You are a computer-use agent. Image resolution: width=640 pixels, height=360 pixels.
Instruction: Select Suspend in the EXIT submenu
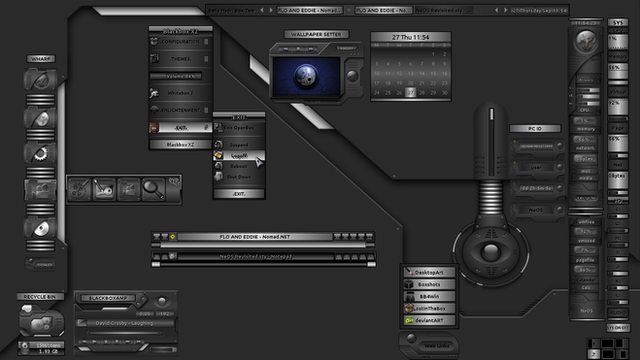pos(239,144)
